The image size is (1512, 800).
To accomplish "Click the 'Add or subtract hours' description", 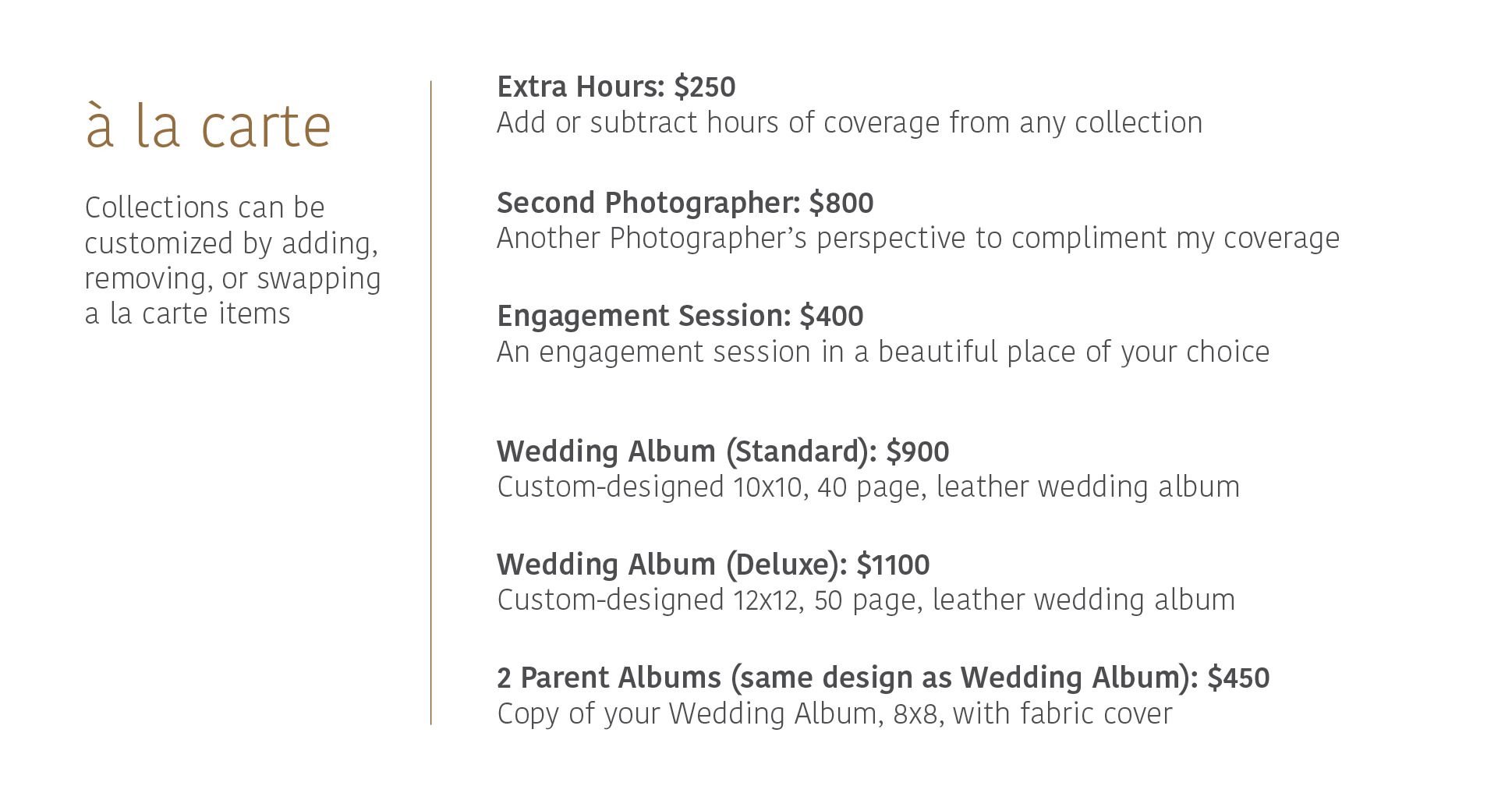I will (x=849, y=122).
